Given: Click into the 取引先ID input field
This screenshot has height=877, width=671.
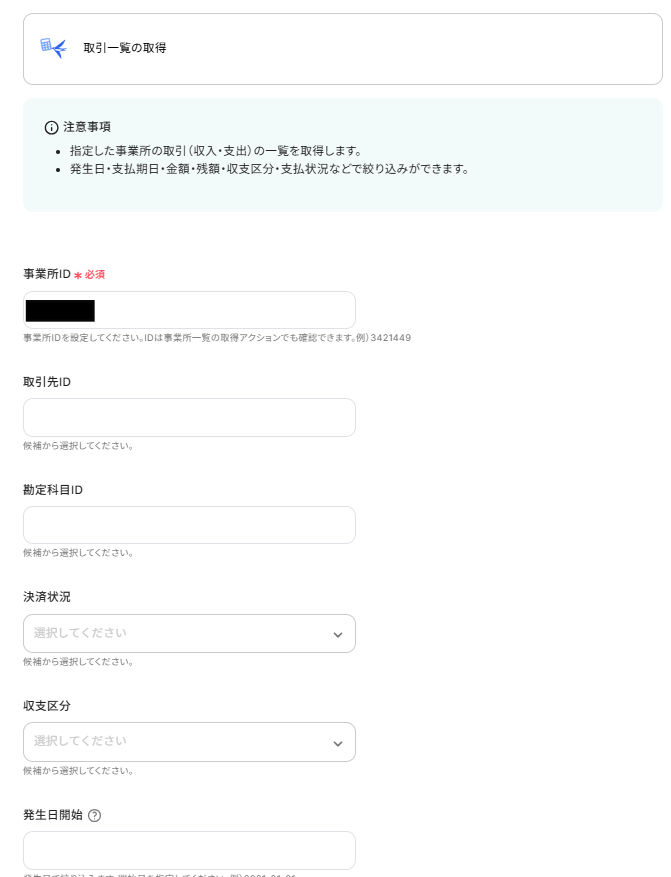Looking at the screenshot, I should tap(189, 417).
